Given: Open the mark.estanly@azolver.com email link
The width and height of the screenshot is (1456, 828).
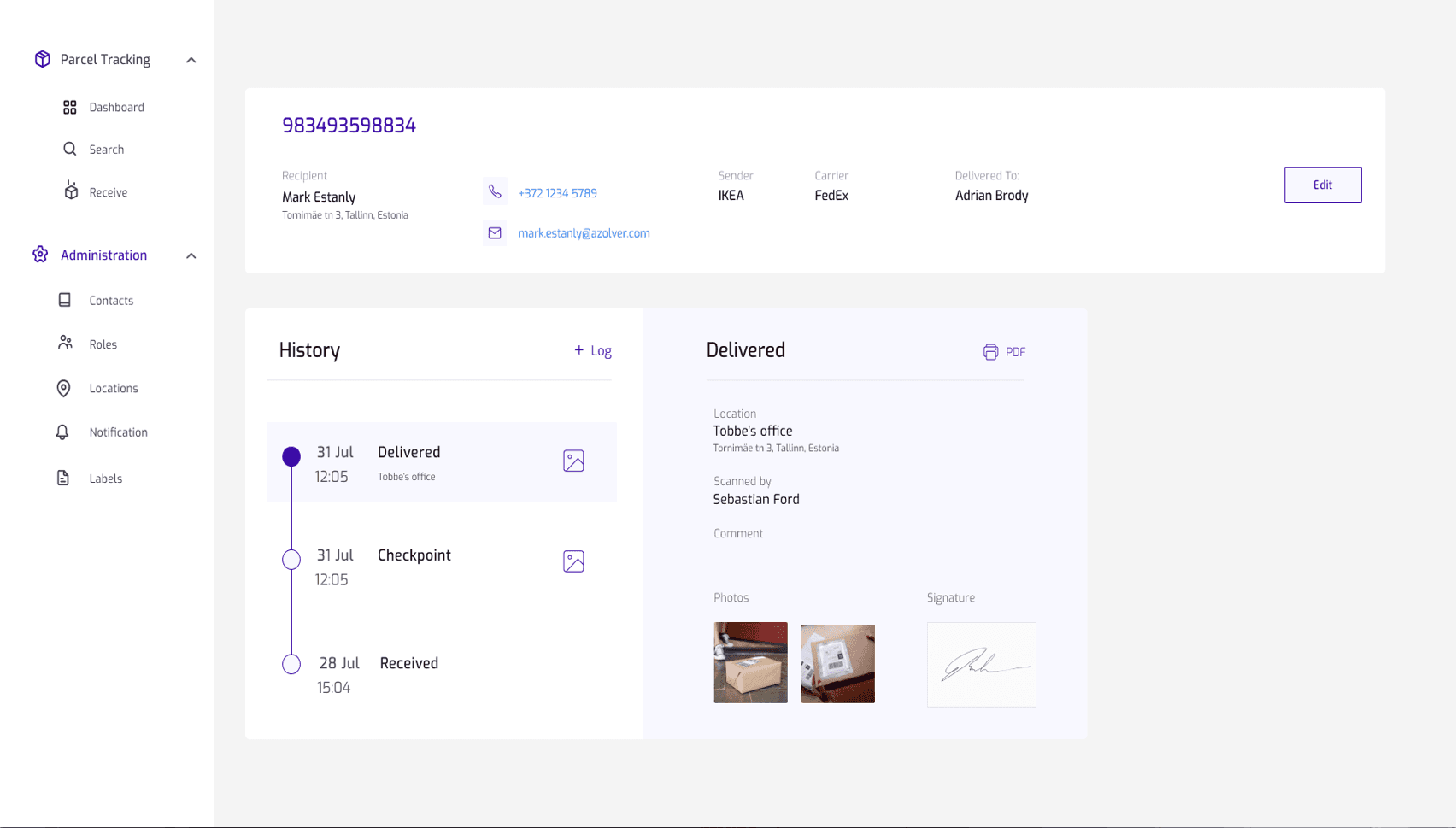Looking at the screenshot, I should [584, 233].
